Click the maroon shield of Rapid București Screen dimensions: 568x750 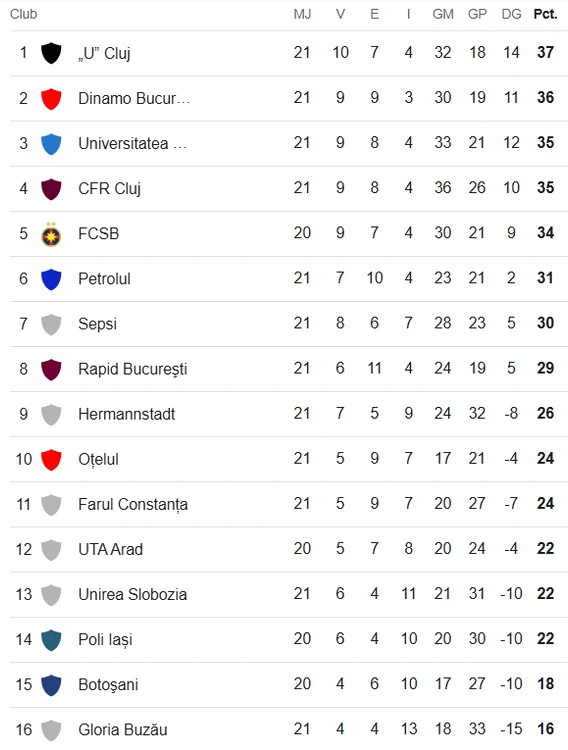[51, 369]
